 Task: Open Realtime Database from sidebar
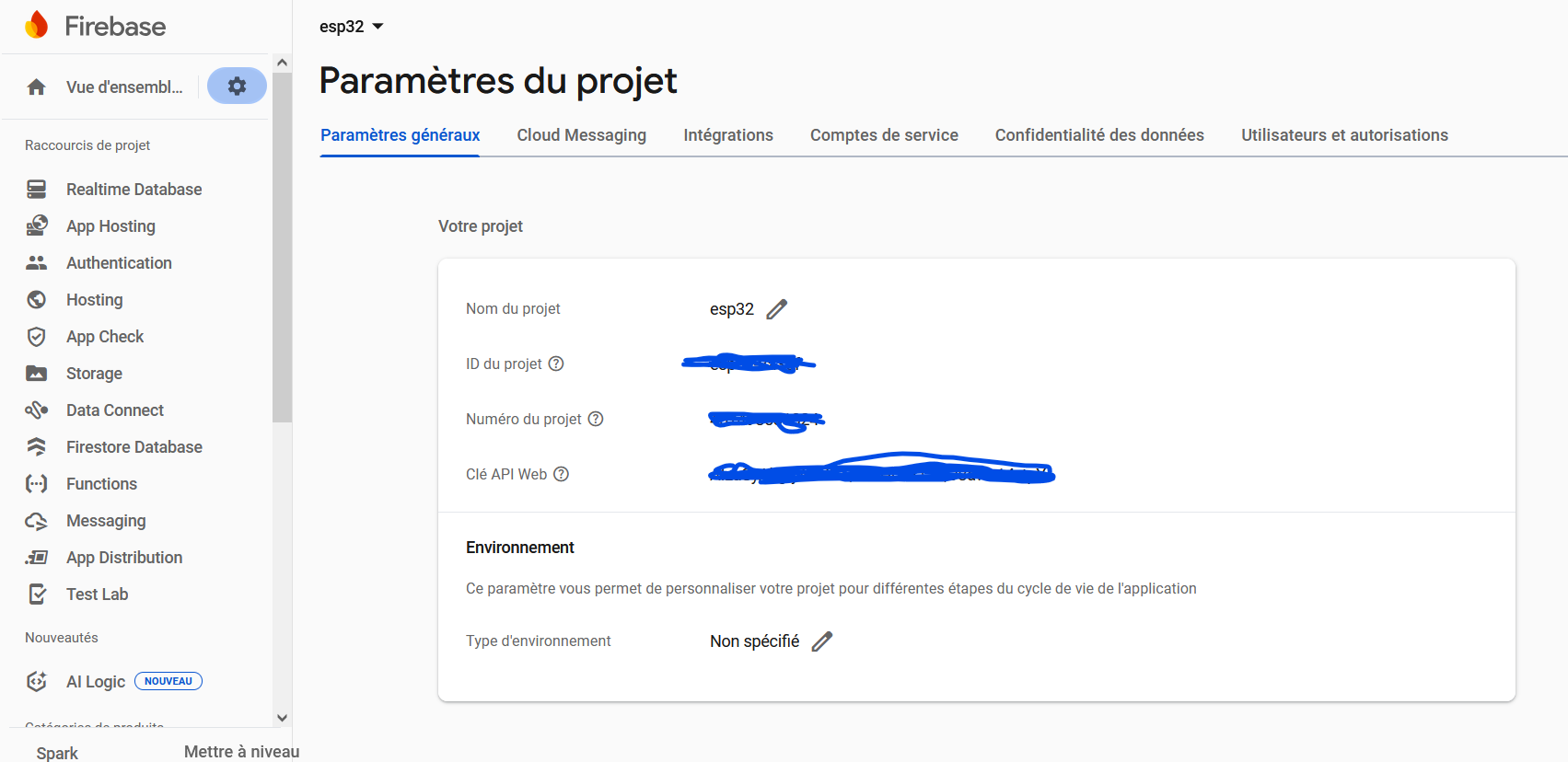click(x=134, y=190)
